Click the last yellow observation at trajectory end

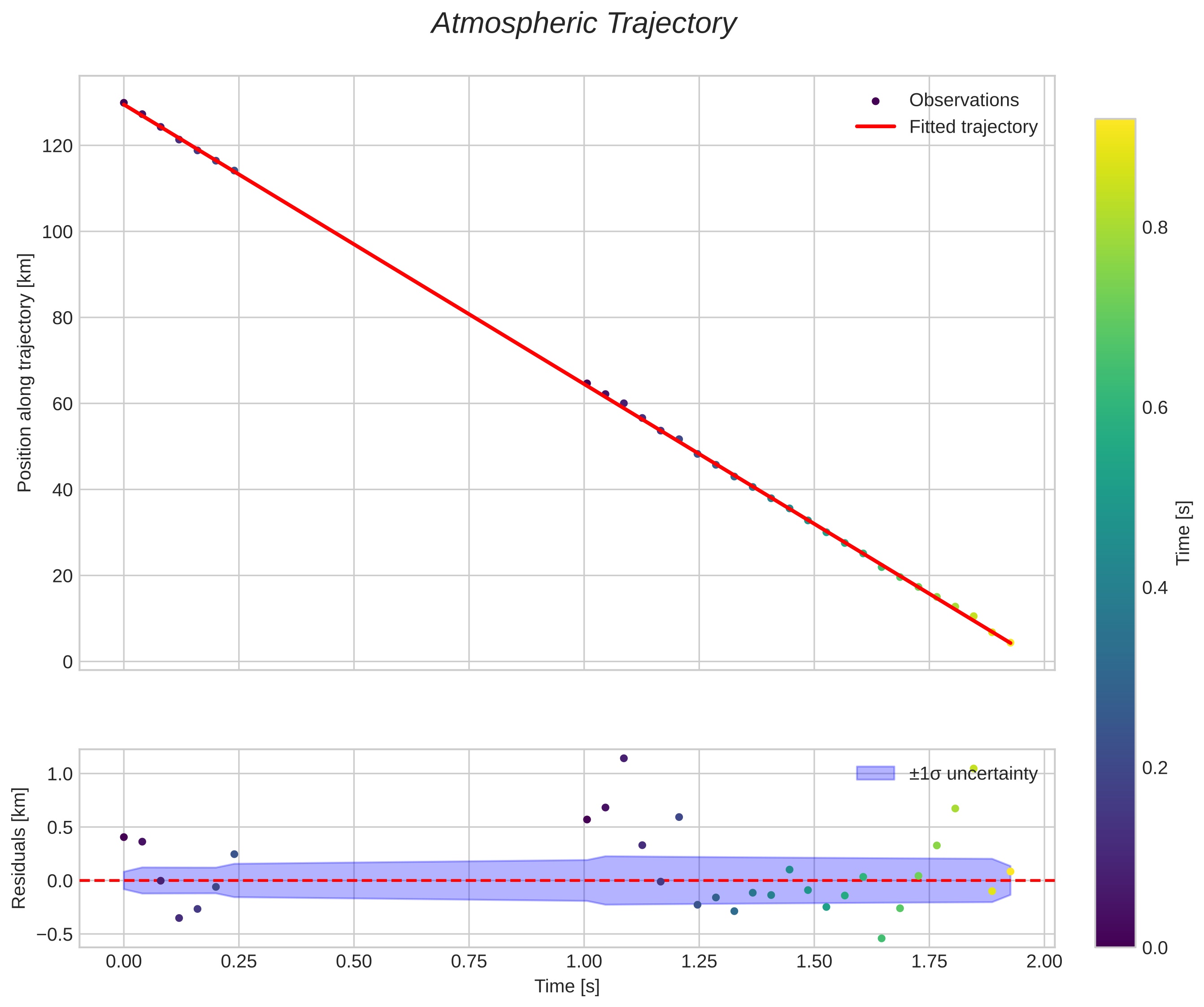(x=1010, y=642)
